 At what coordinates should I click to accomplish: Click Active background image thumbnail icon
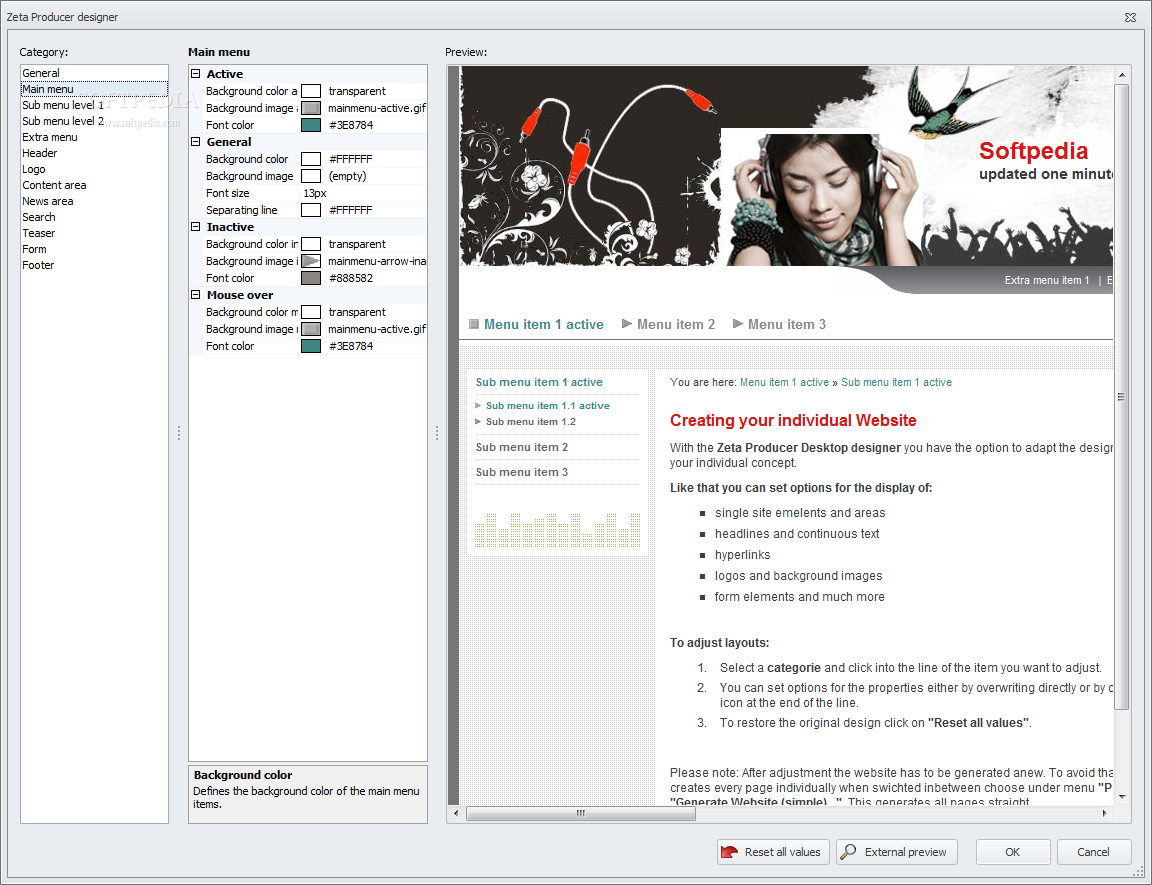coord(311,108)
